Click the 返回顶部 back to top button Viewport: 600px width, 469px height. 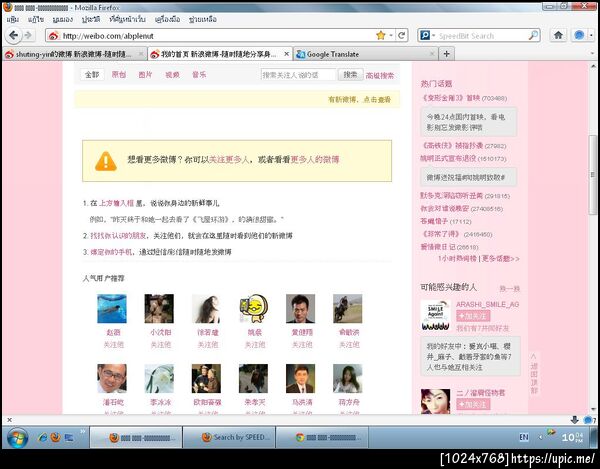534,374
